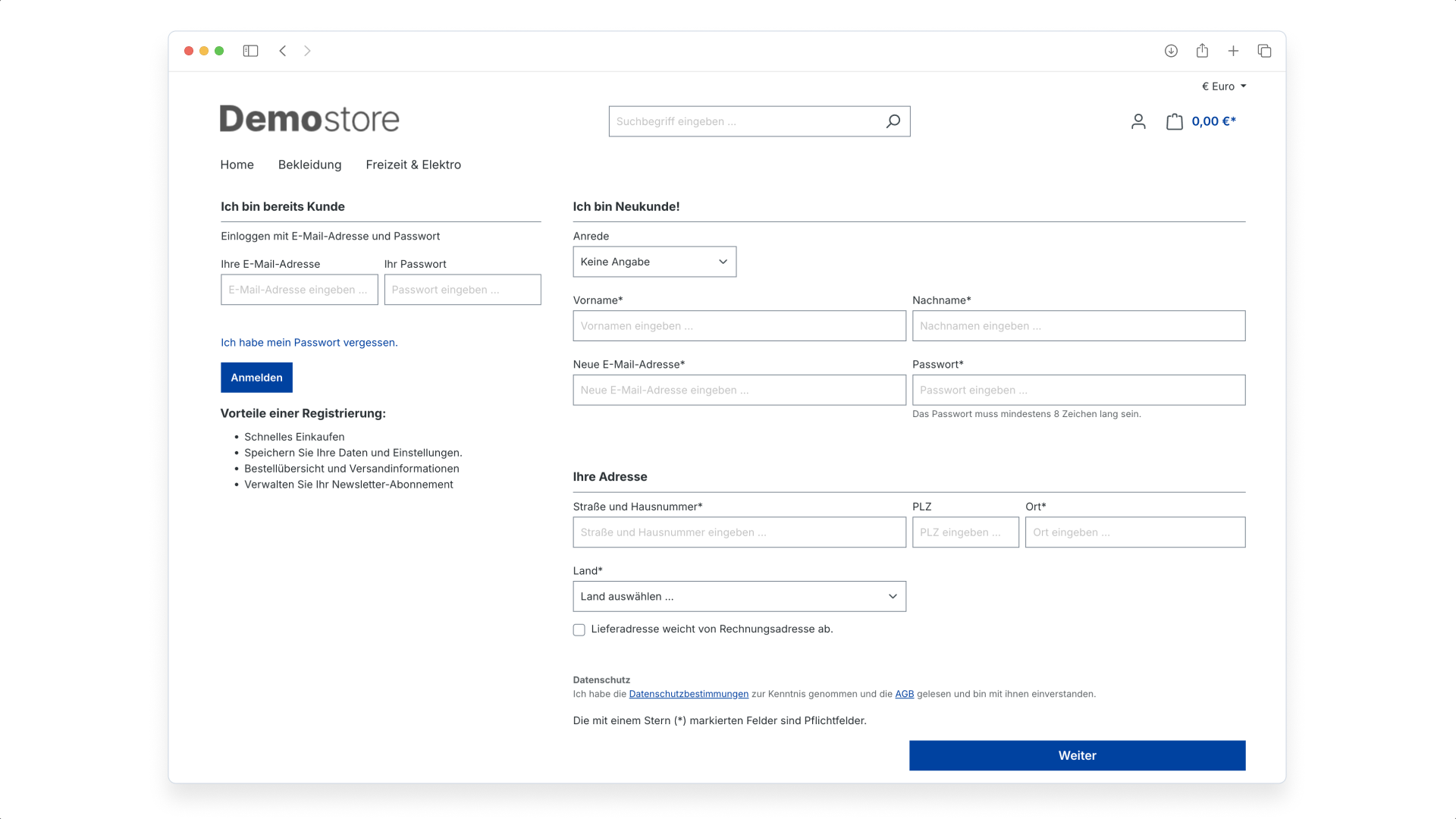This screenshot has width=1456, height=819.
Task: Select the Bekleidung menu item
Action: 310,164
